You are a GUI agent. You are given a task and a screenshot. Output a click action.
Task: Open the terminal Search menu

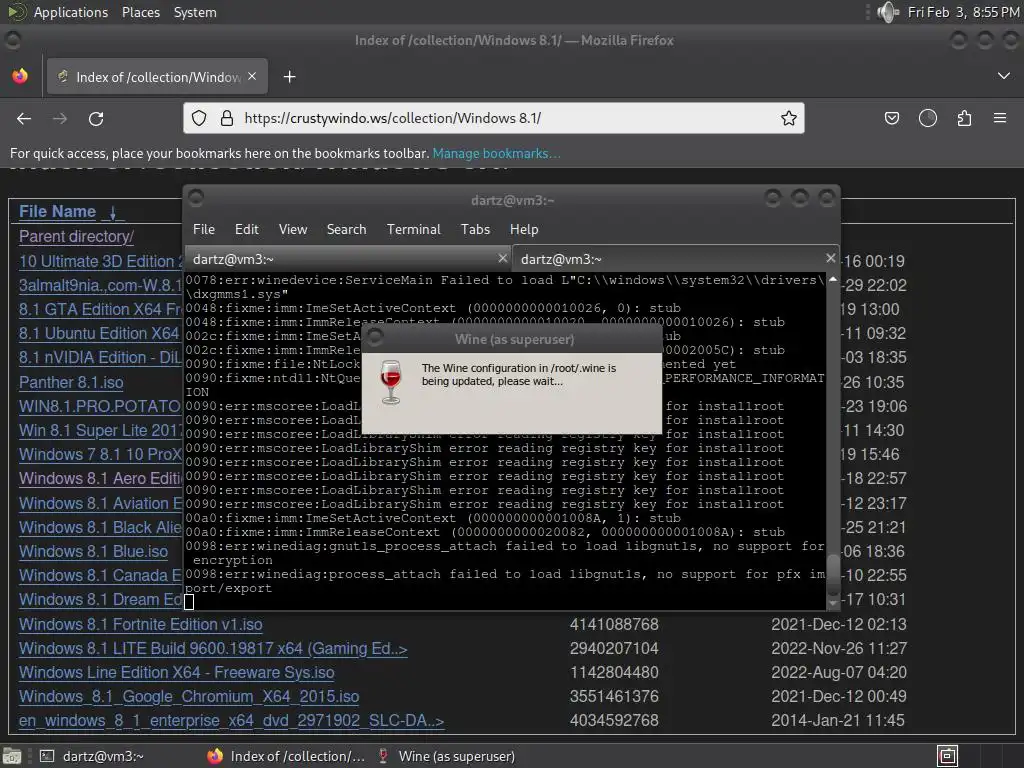346,229
